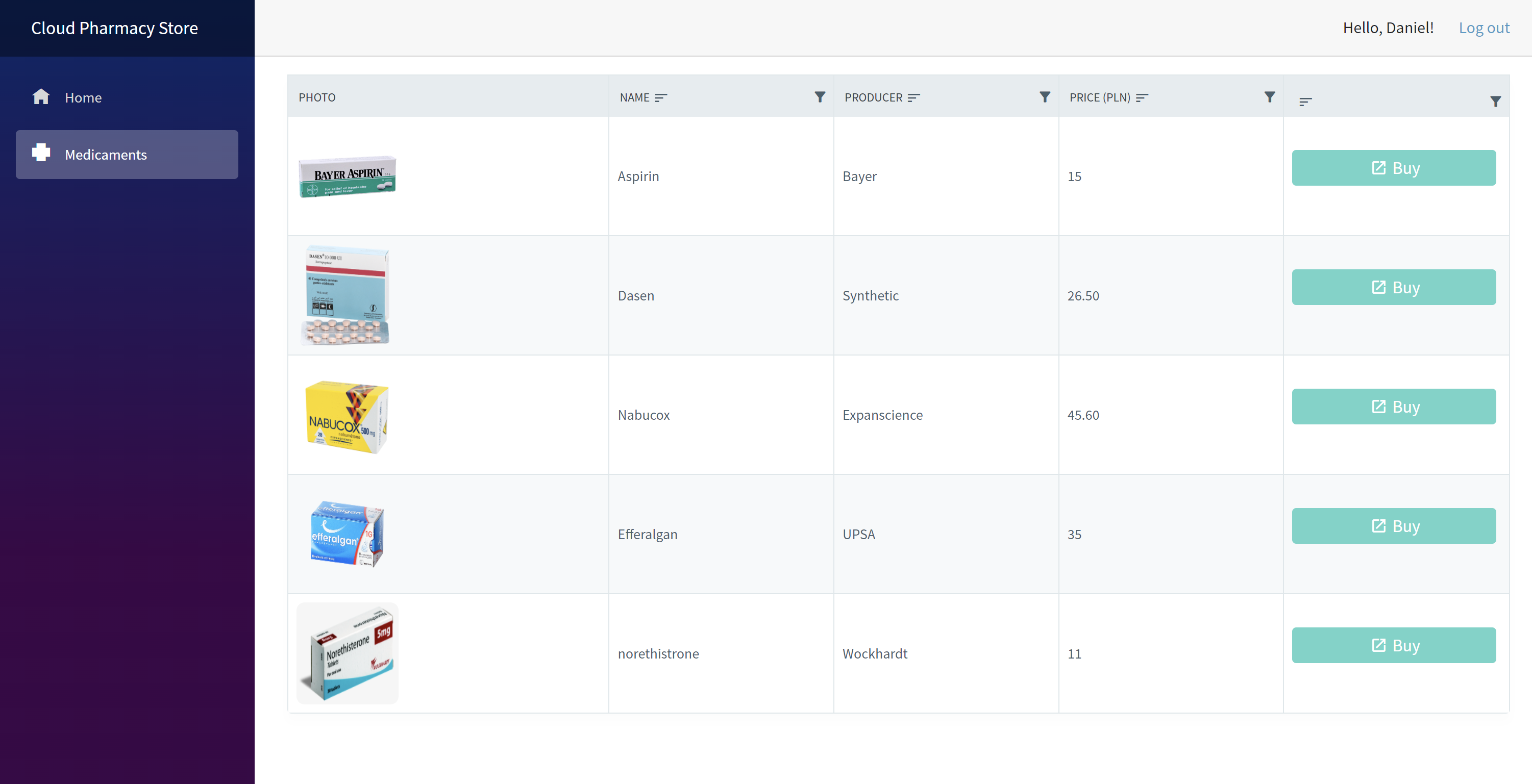
Task: Click the PRICE sort toggle
Action: (x=1142, y=97)
